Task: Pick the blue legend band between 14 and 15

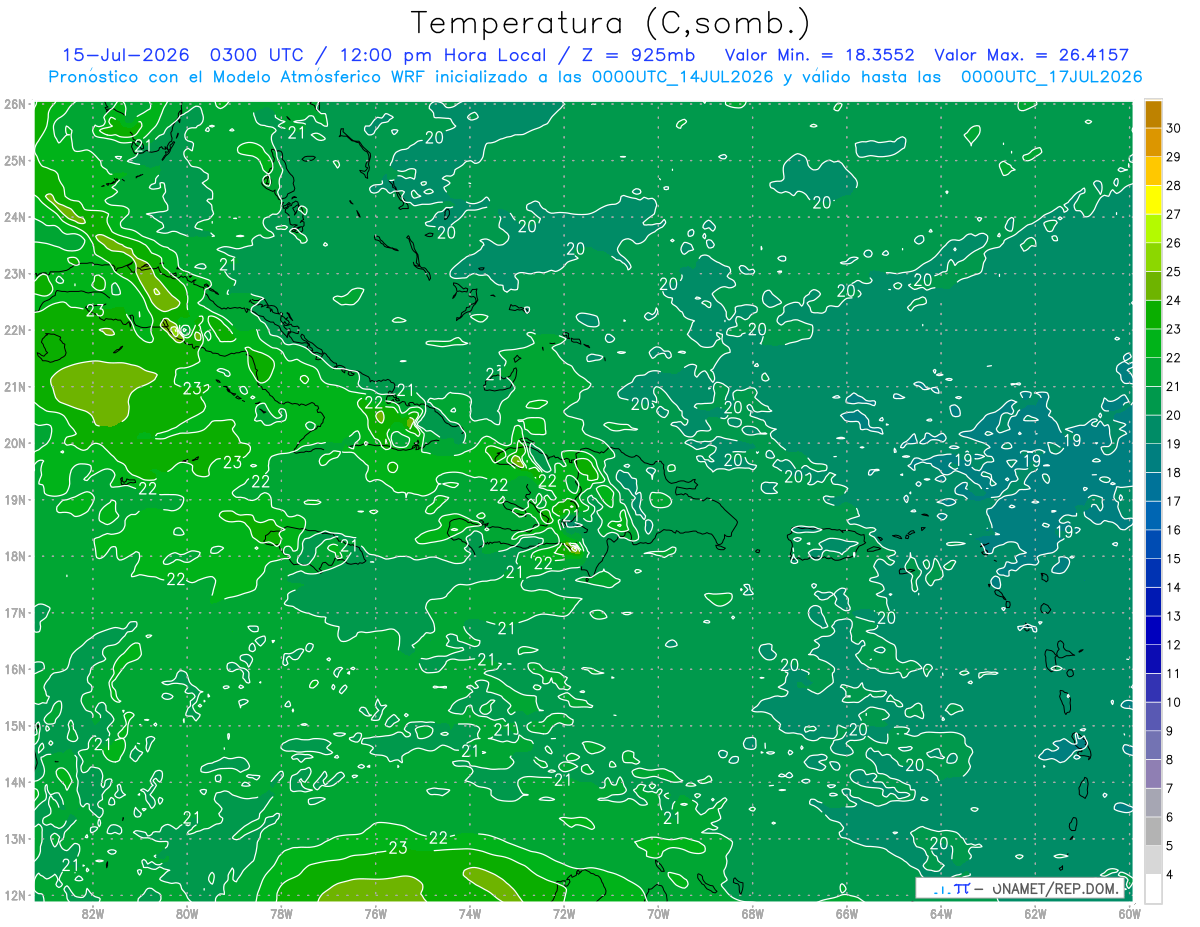Action: click(1153, 572)
